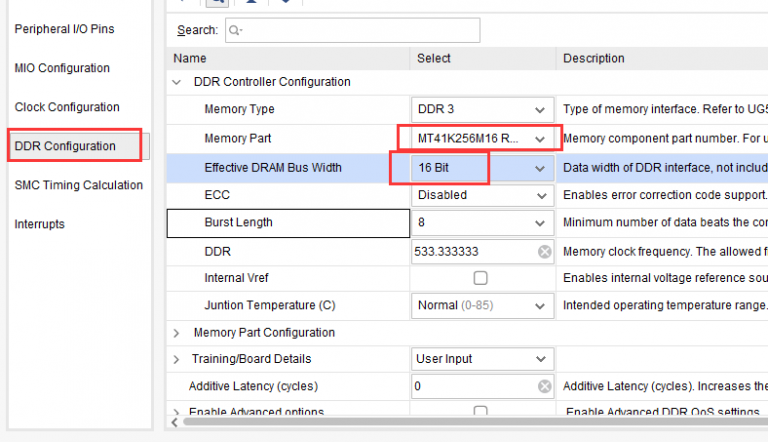The height and width of the screenshot is (442, 768).
Task: Collapse the DDR Controller Configuration section
Action: 178,82
